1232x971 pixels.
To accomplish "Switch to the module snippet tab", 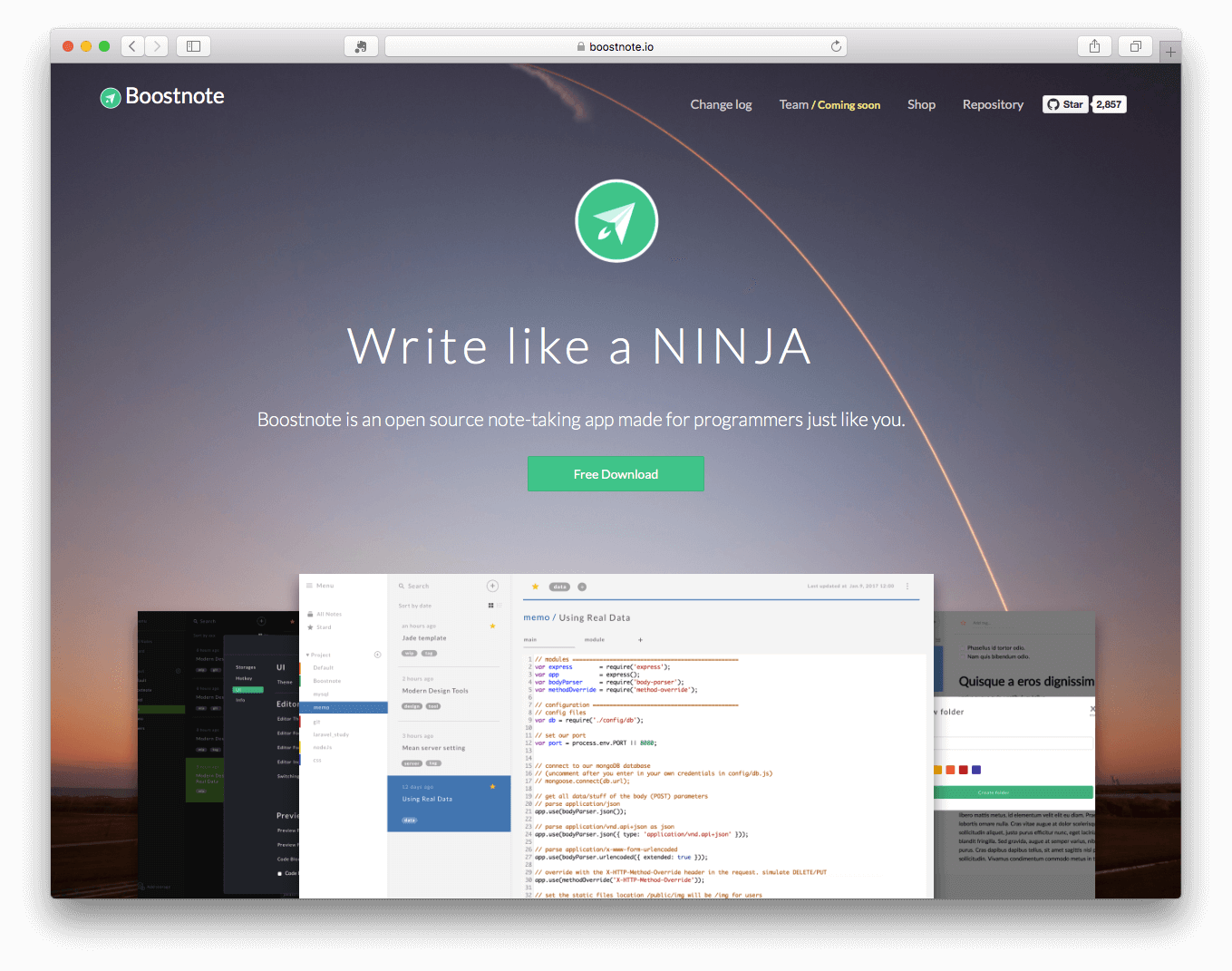I will (x=595, y=640).
